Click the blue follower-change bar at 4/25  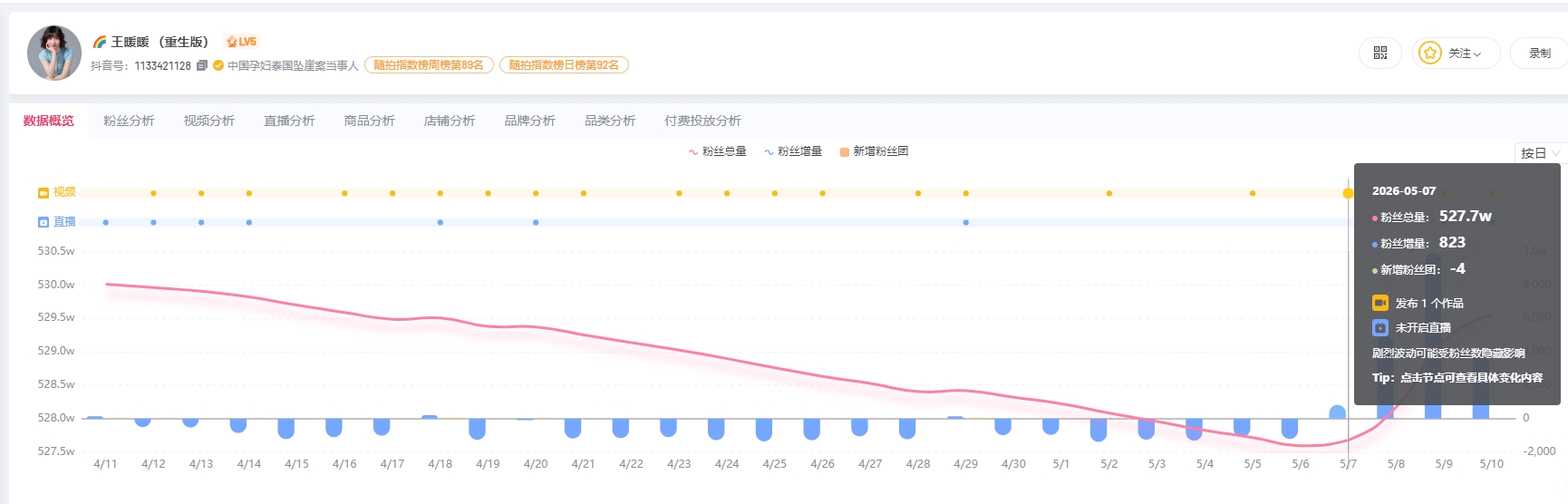(764, 430)
